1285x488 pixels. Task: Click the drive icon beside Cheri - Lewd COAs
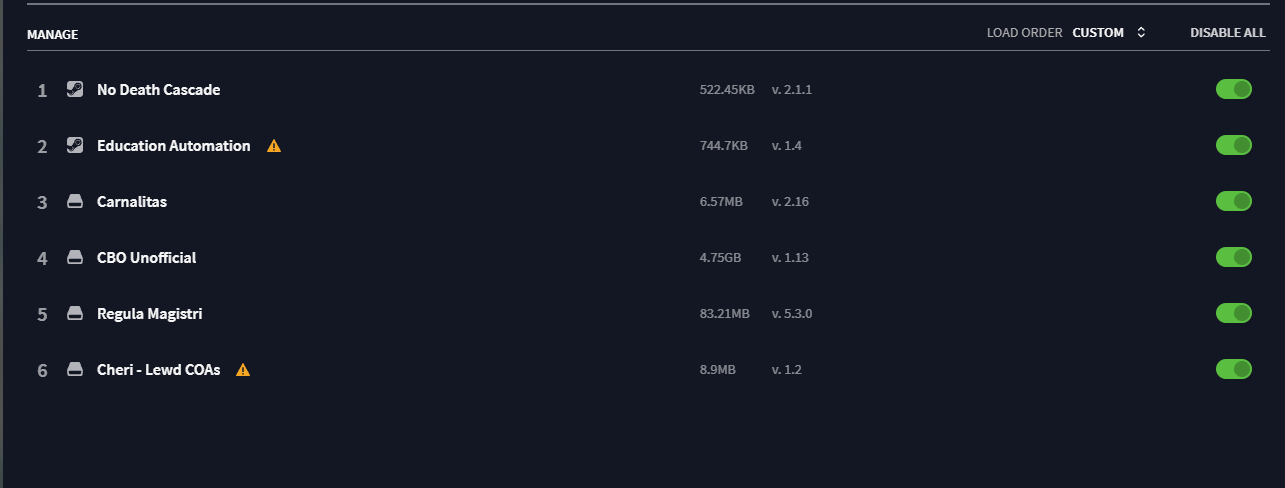point(75,370)
